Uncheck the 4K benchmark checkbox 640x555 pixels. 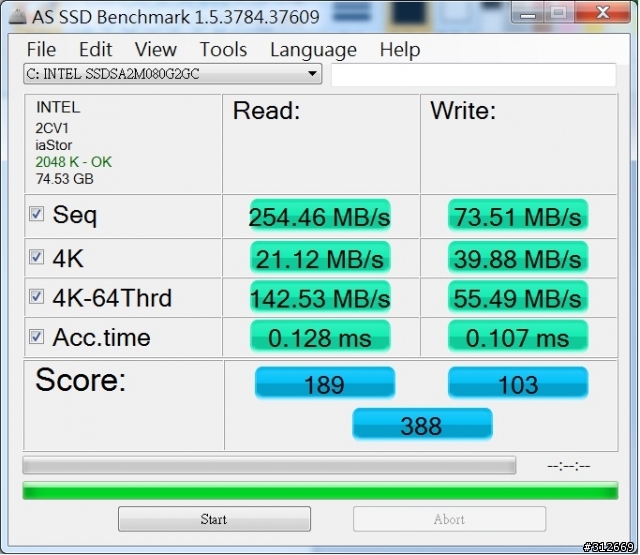point(36,257)
